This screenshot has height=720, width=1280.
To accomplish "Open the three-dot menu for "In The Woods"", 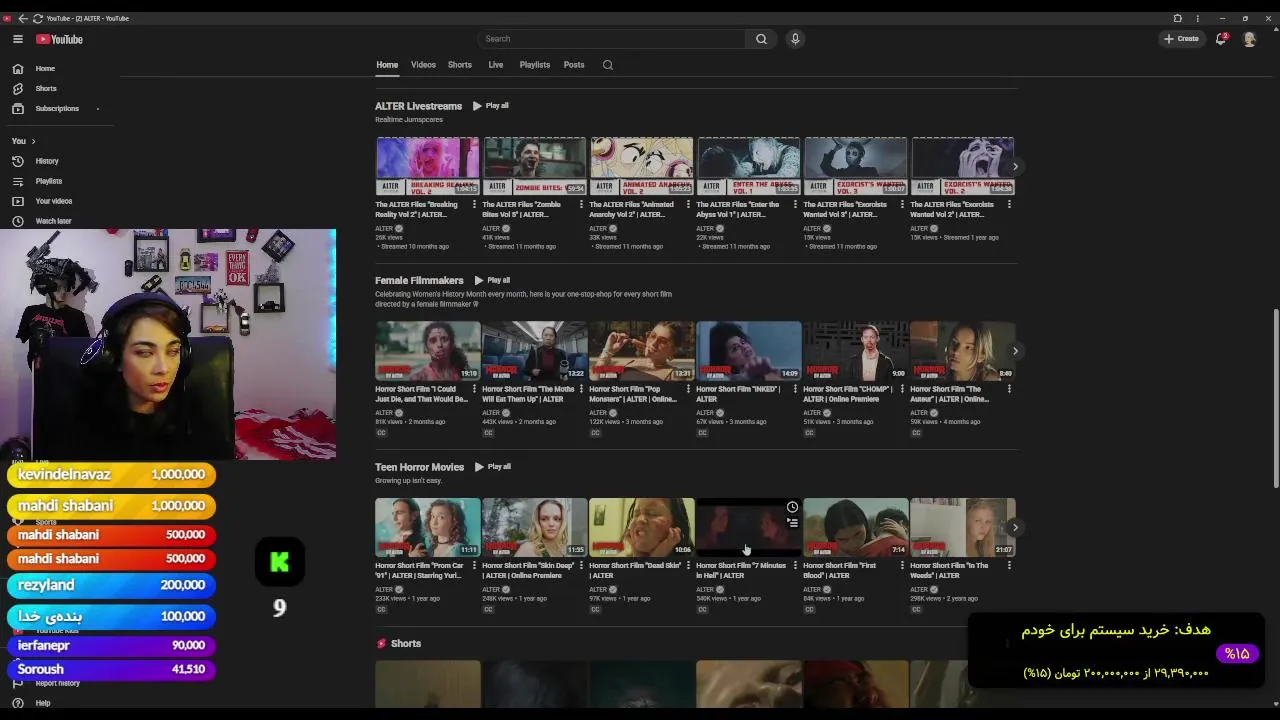I will tap(1009, 565).
